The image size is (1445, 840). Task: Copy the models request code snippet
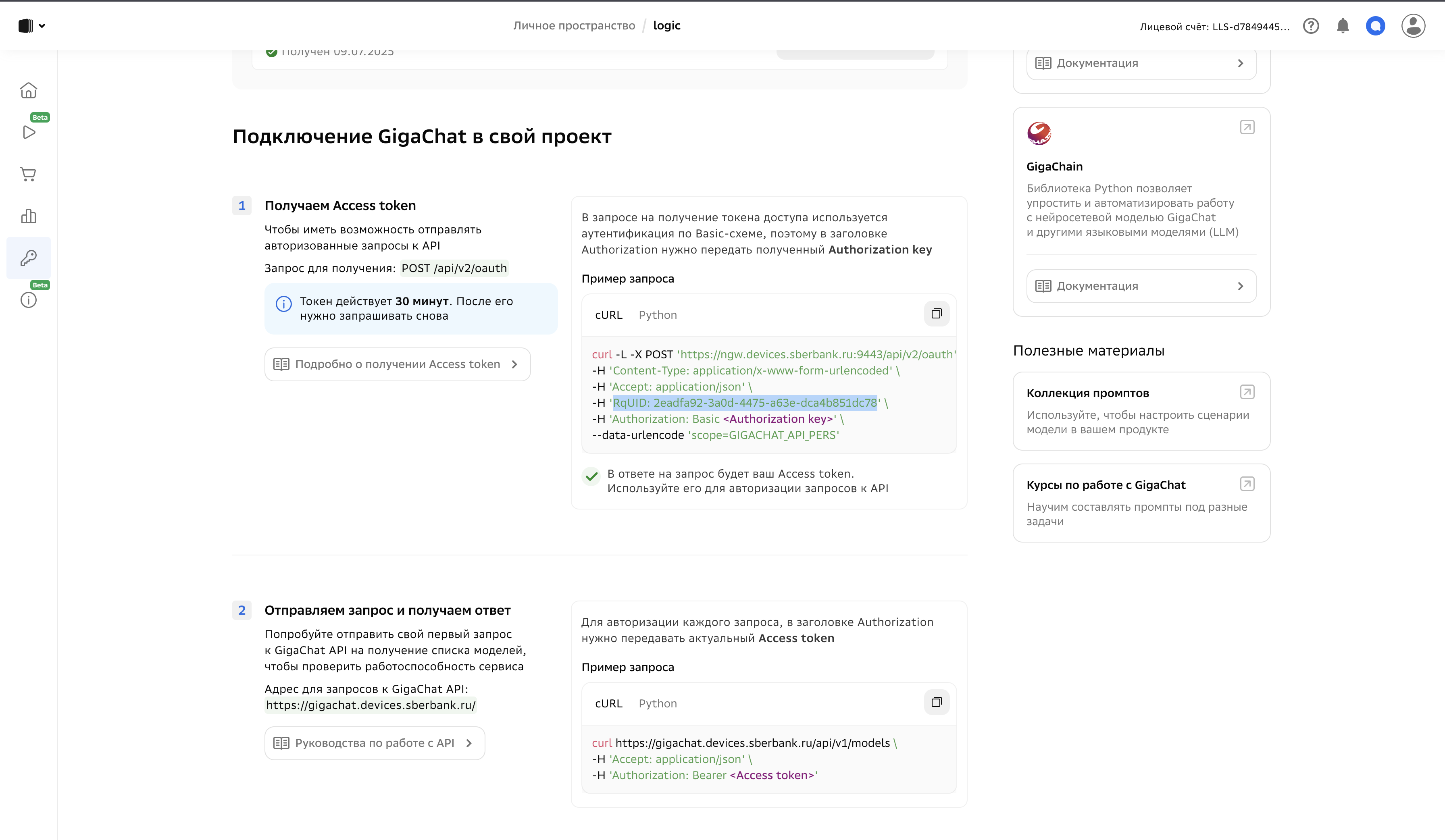click(x=936, y=702)
